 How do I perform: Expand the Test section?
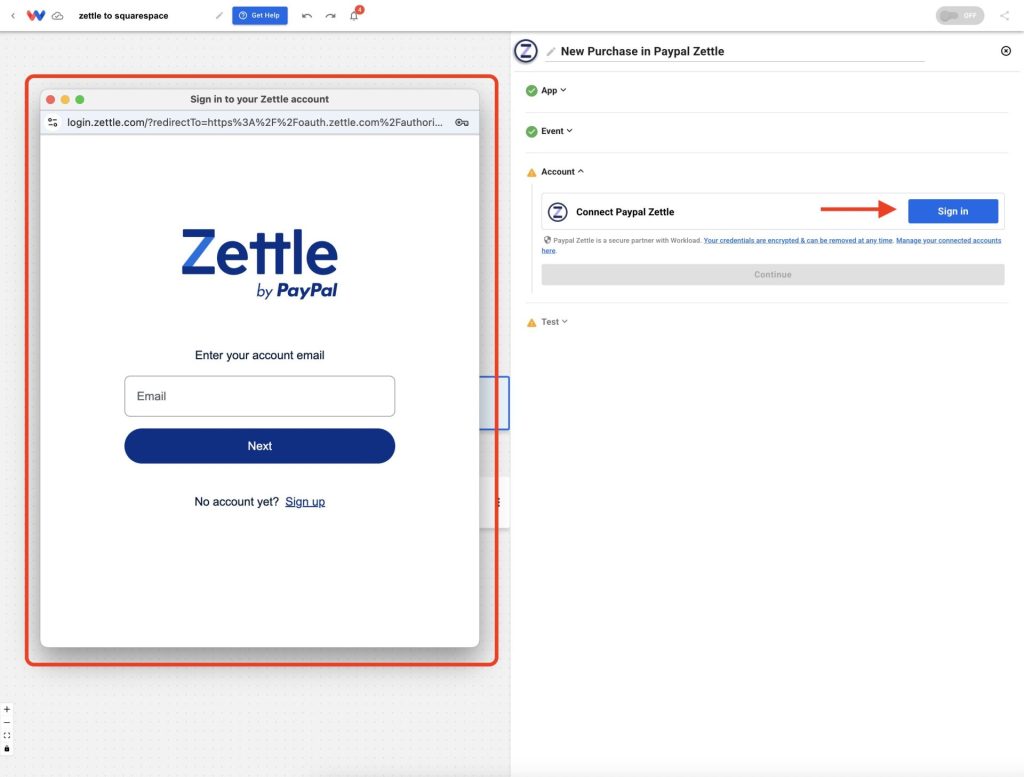pos(554,322)
